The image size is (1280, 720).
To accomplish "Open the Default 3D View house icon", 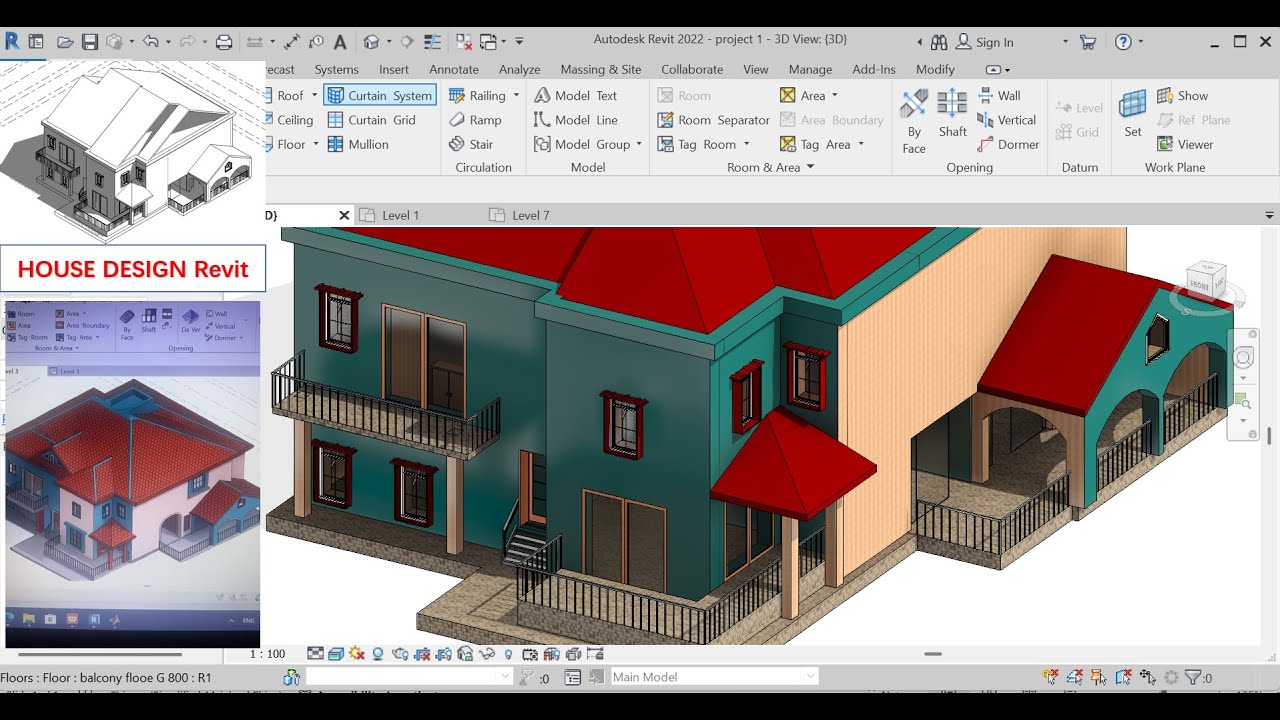I will click(371, 42).
